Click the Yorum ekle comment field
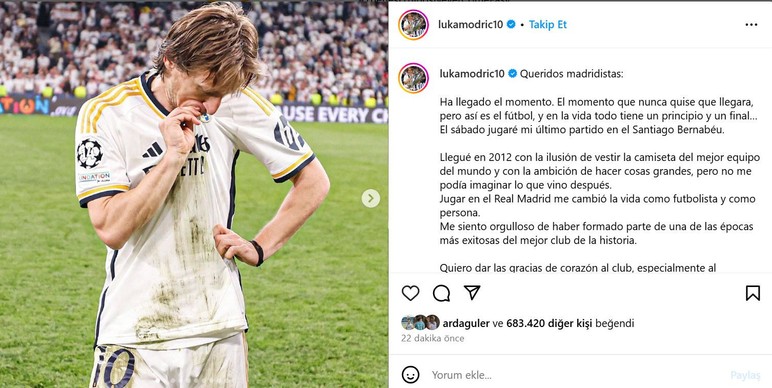The height and width of the screenshot is (388, 772). point(576,375)
